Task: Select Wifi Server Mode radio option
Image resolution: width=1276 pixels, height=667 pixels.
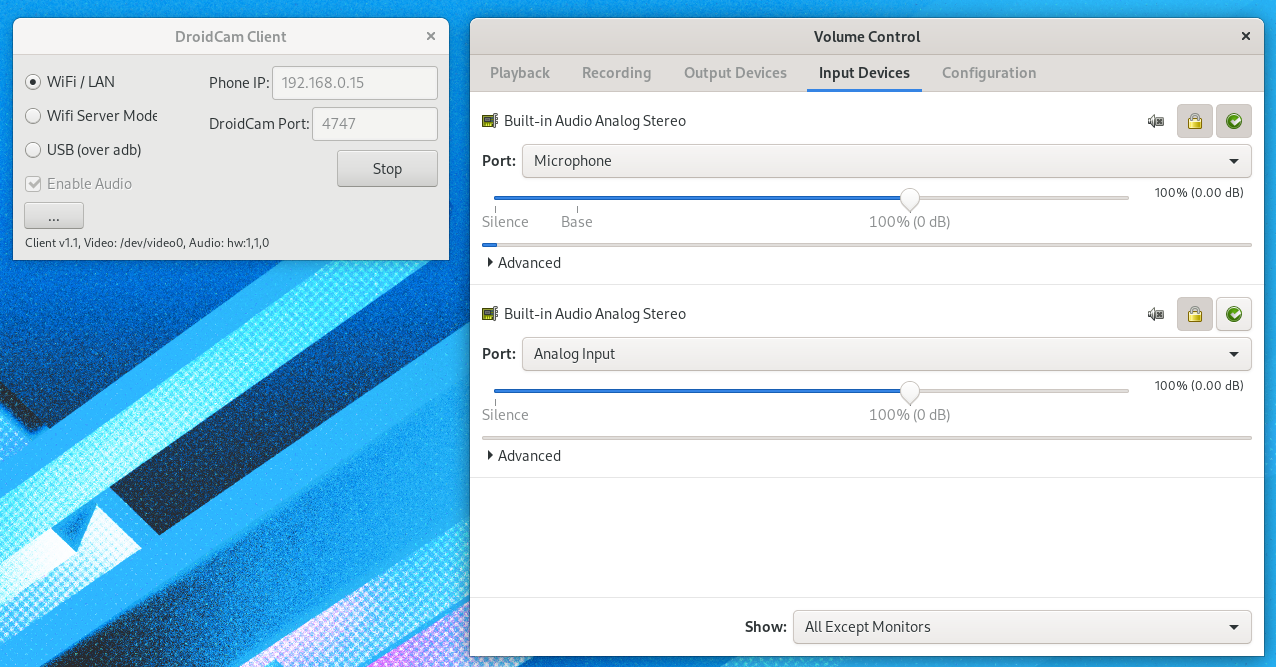Action: point(90,116)
